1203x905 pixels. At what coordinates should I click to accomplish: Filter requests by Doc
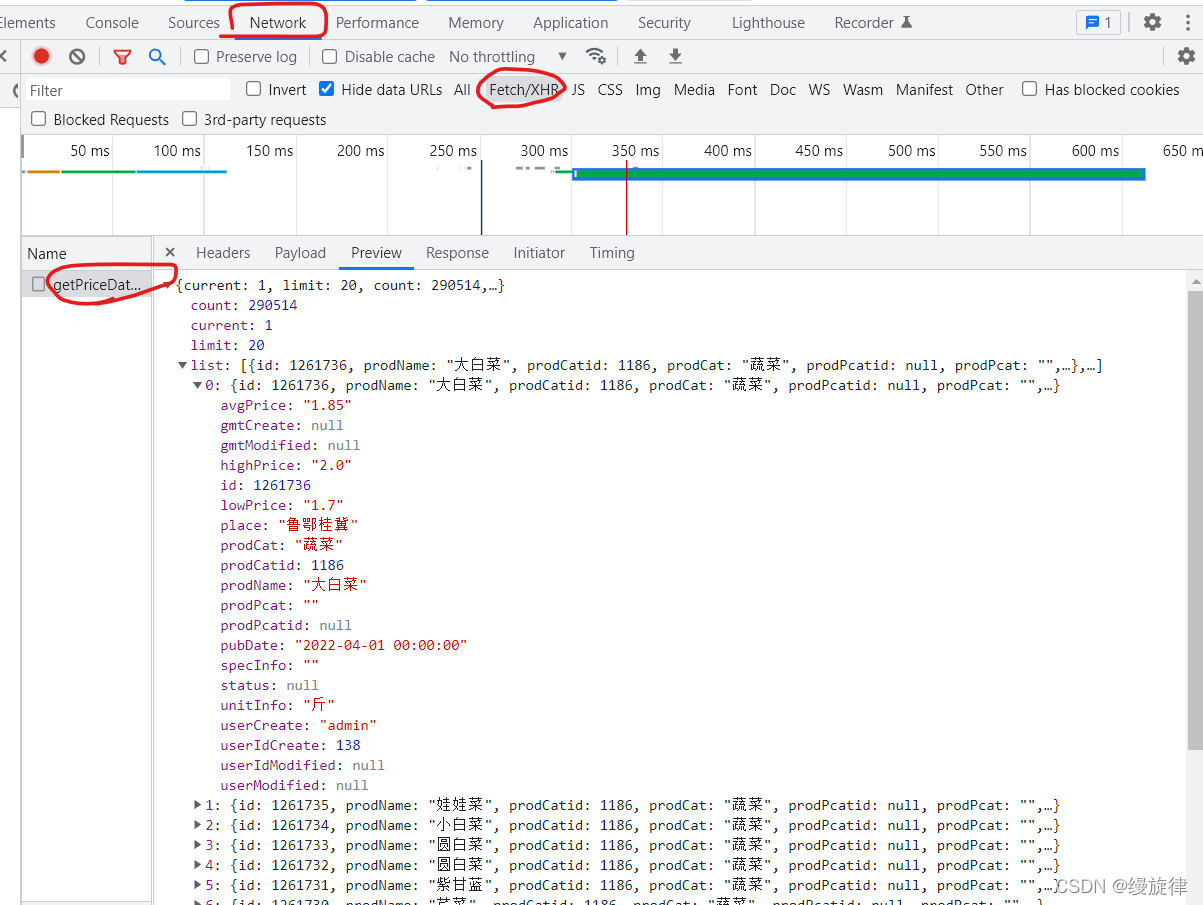pyautogui.click(x=783, y=89)
